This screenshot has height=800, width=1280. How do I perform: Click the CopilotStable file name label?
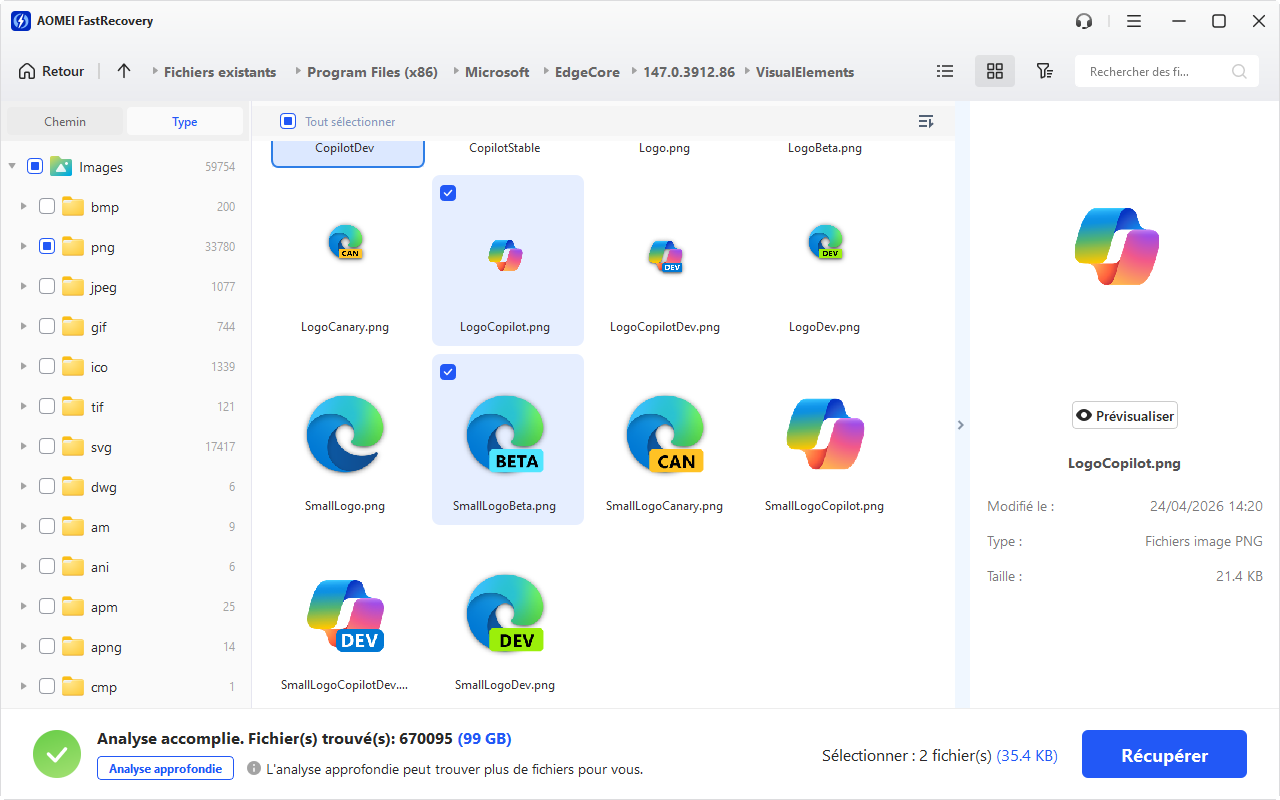[505, 148]
